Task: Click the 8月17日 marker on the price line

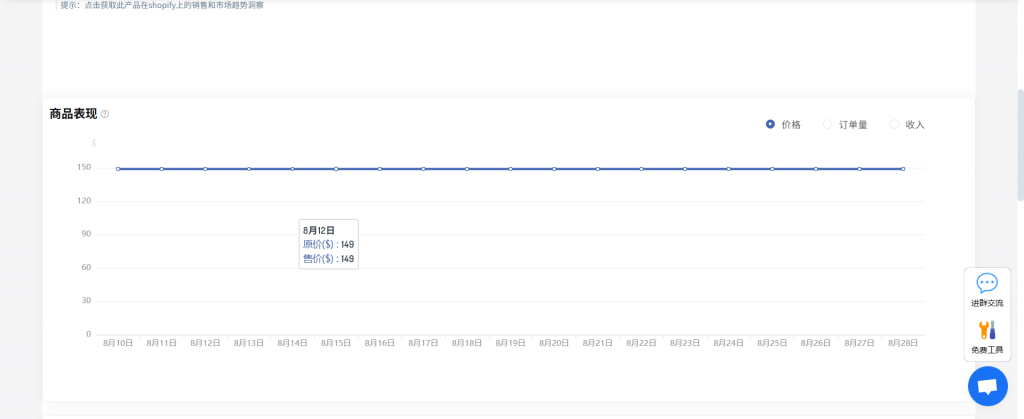Action: point(423,169)
